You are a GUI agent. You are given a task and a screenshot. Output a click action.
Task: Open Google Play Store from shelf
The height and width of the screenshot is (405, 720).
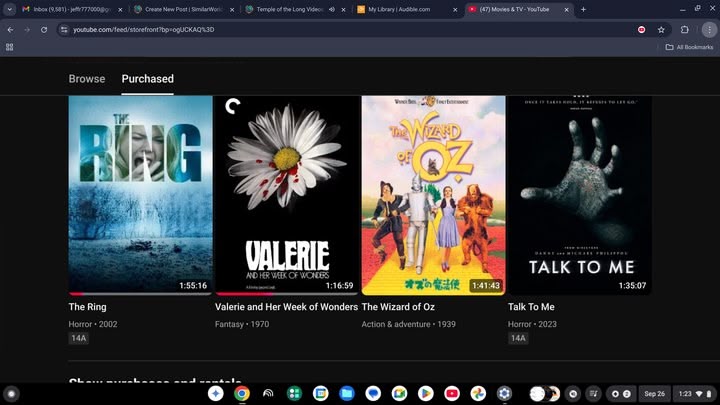coord(425,394)
